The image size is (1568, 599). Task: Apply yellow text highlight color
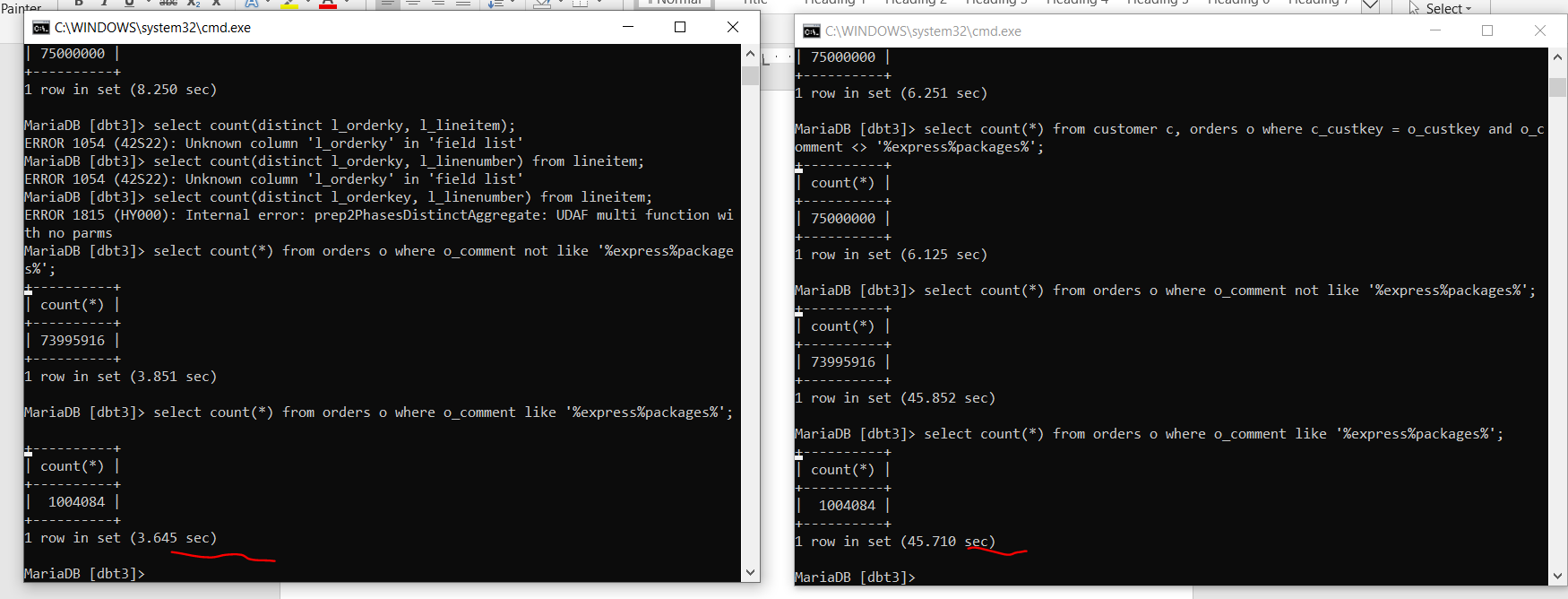tap(289, 4)
